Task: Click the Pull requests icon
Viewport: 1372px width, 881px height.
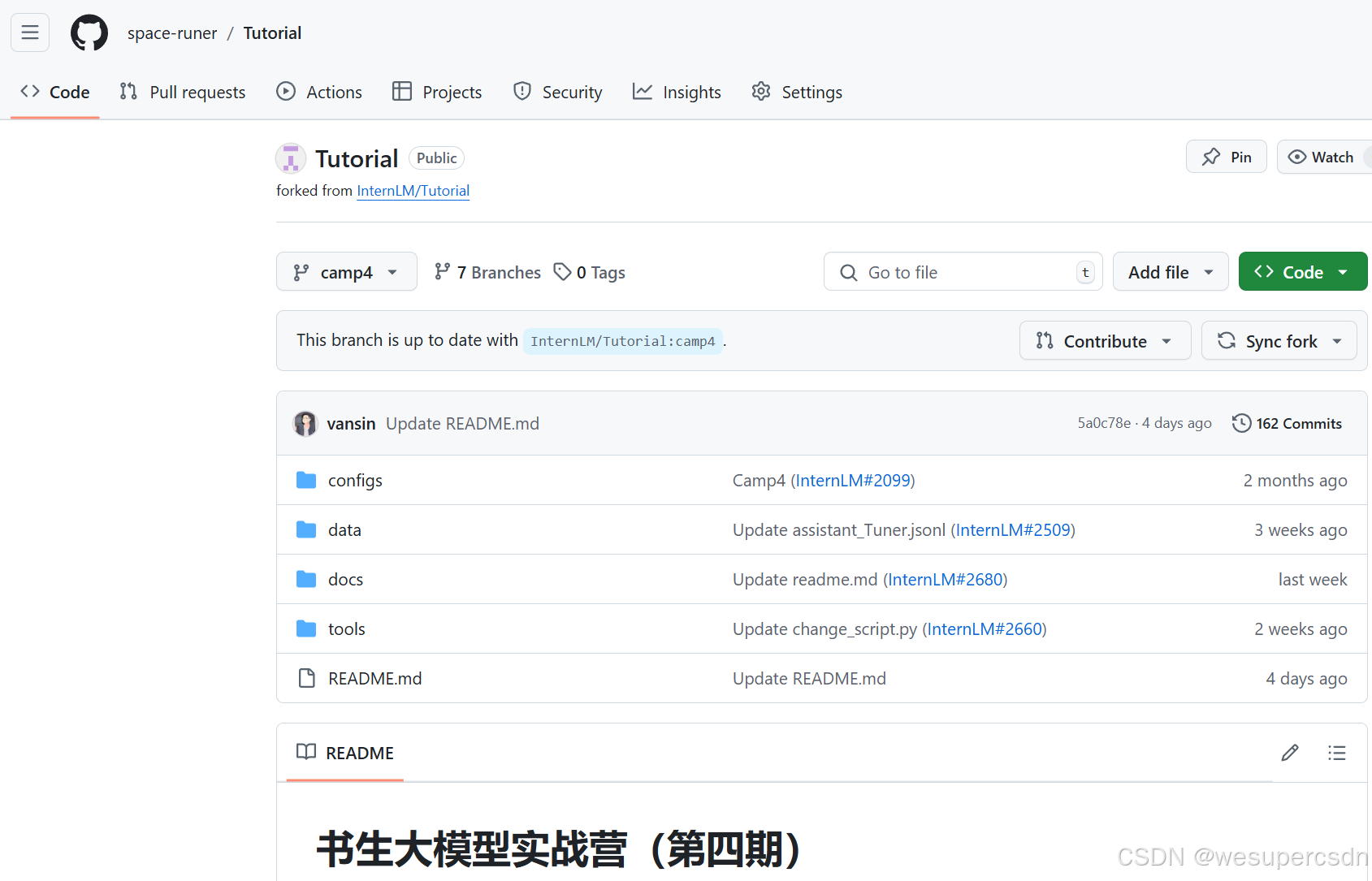Action: point(128,91)
